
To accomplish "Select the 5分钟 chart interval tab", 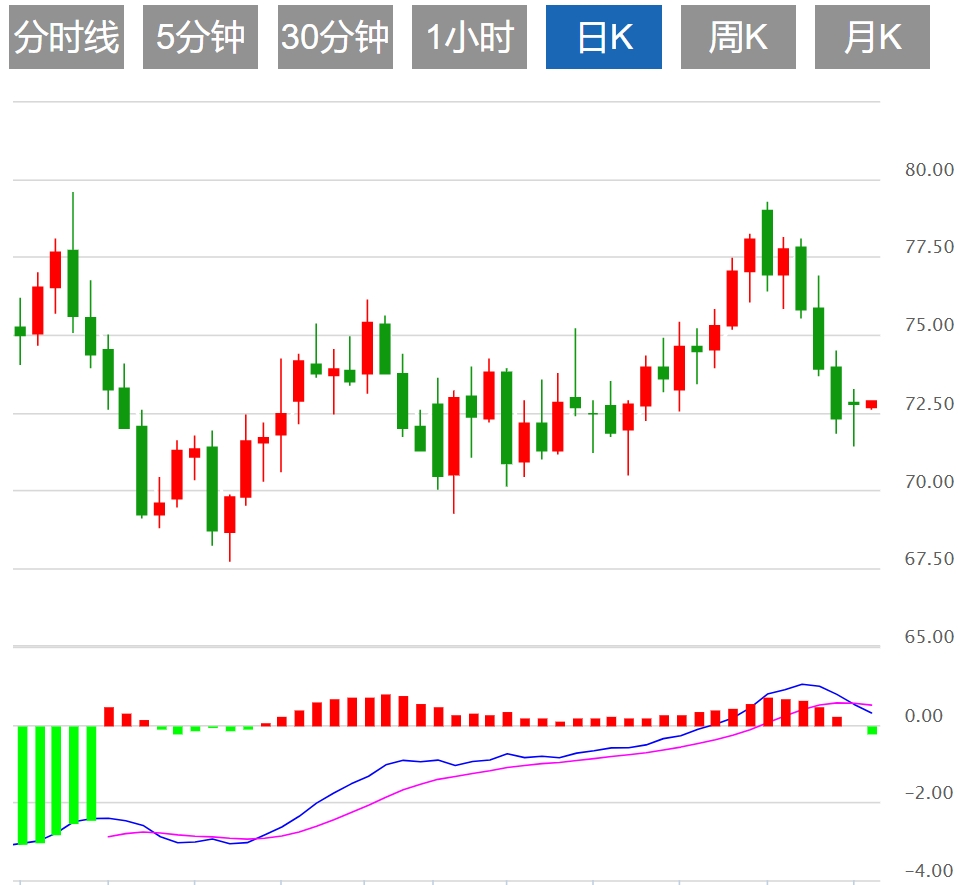I will (x=200, y=37).
